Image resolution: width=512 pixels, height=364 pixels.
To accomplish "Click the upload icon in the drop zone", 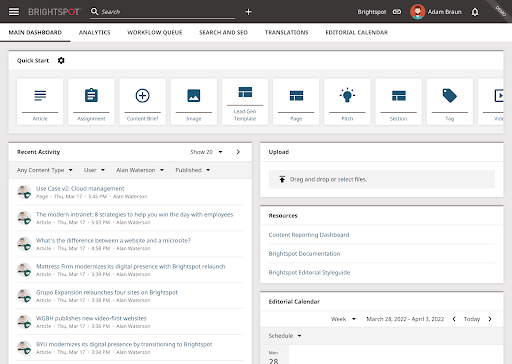I will tap(282, 179).
